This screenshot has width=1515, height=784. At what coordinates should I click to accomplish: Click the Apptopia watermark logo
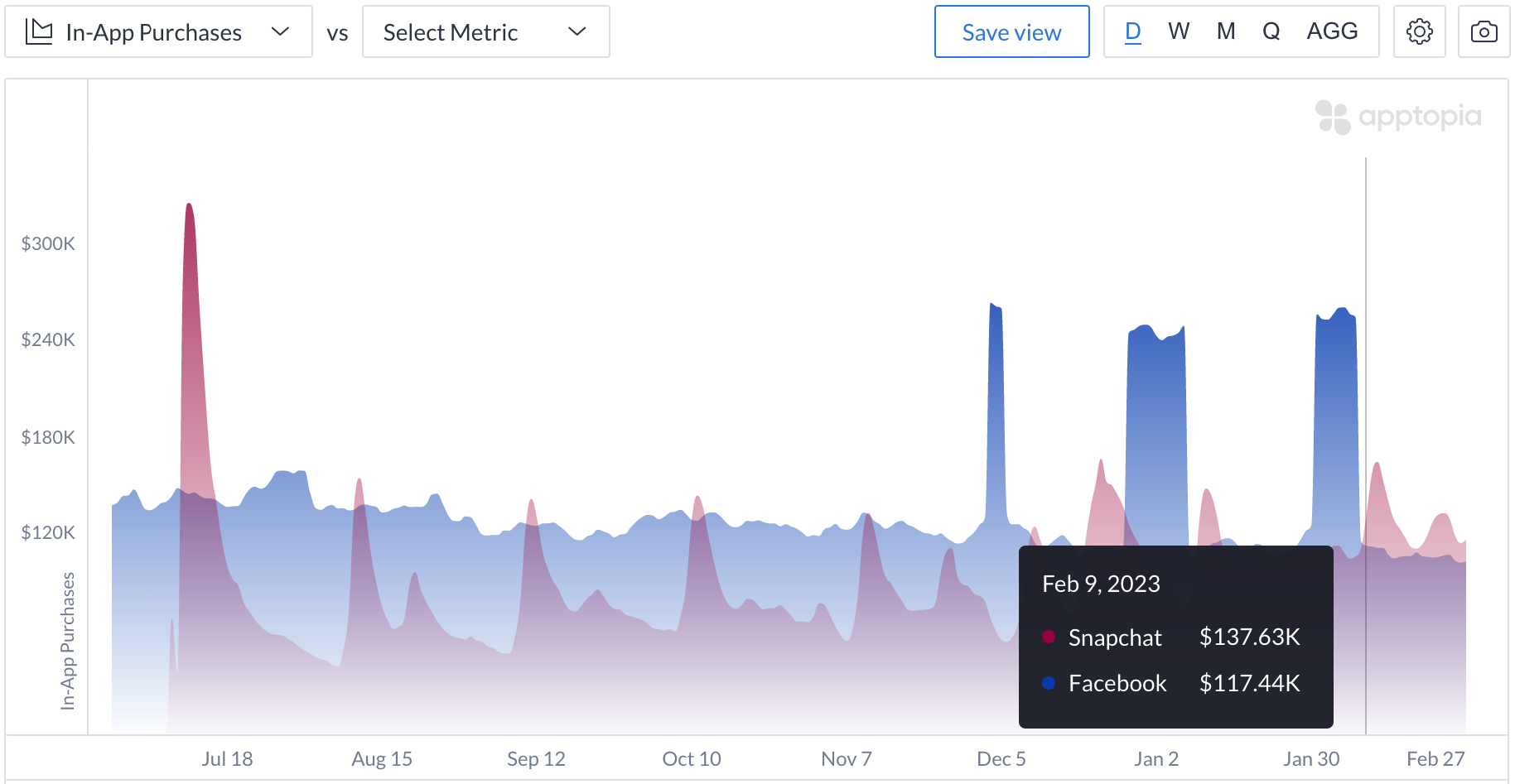(x=1398, y=117)
